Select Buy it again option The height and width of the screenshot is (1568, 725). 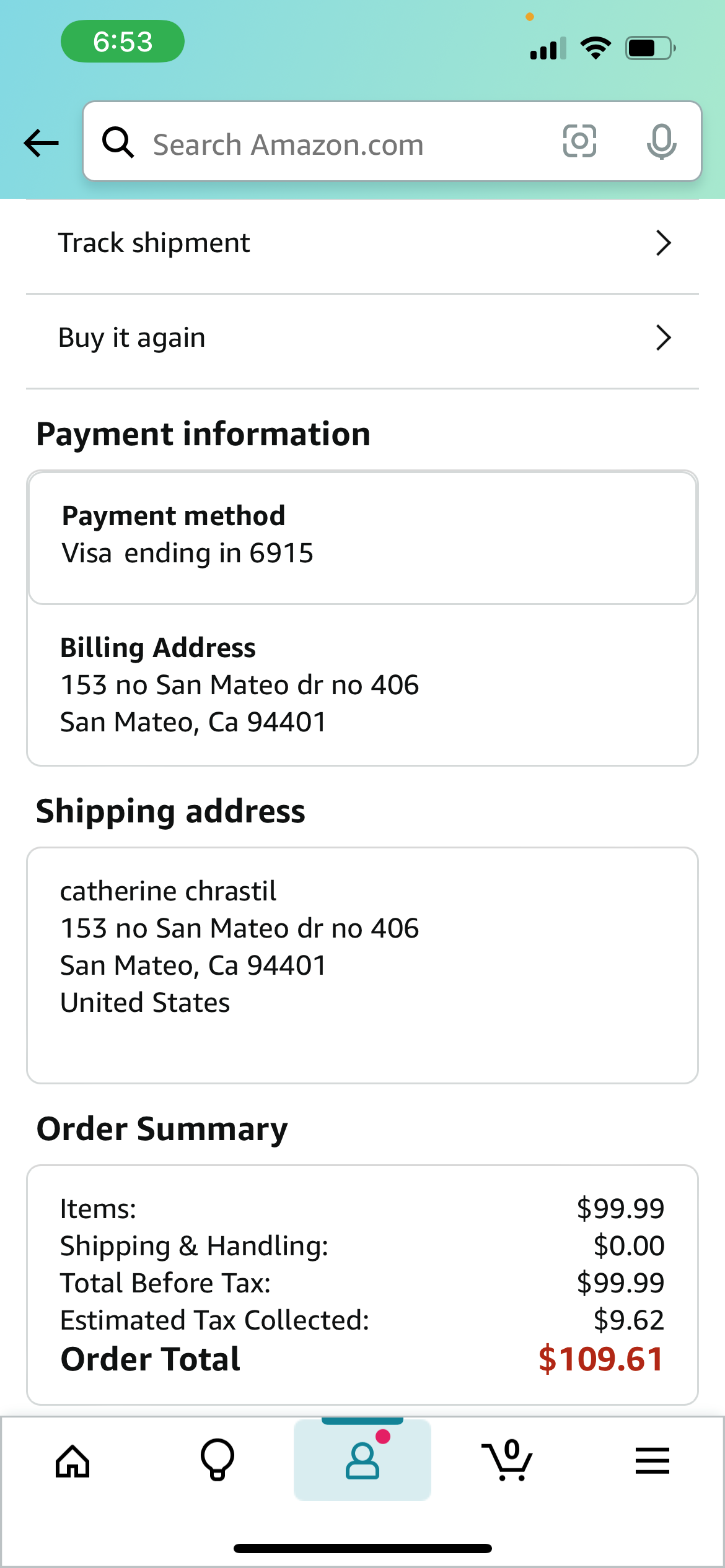362,338
